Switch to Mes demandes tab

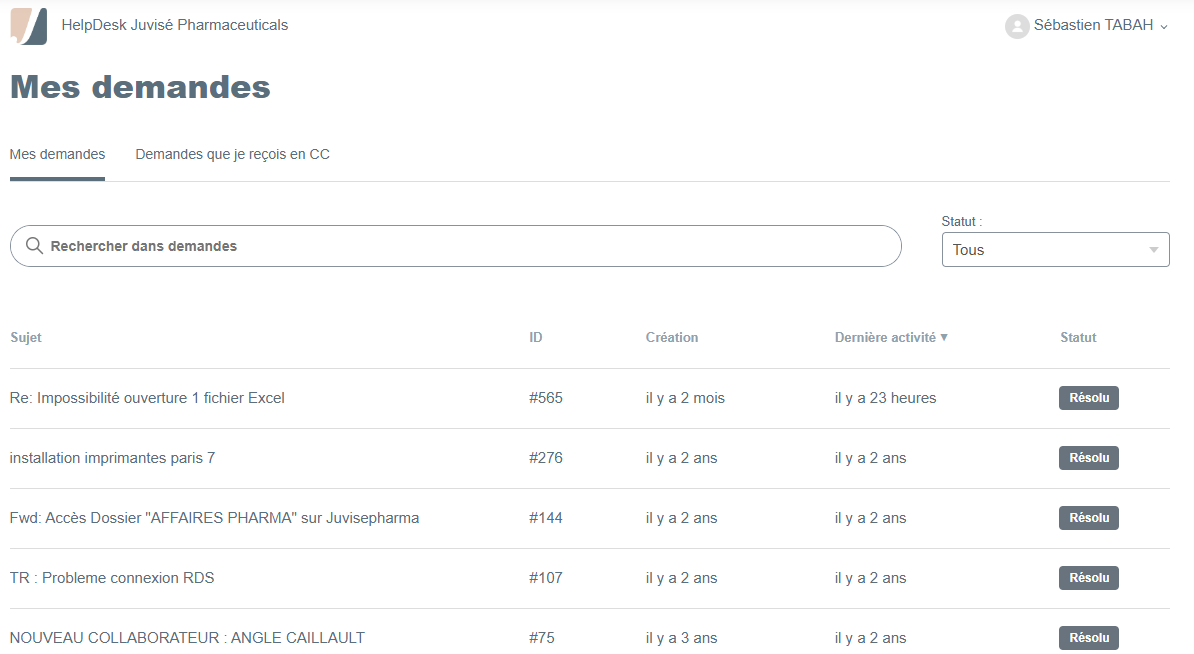click(57, 155)
